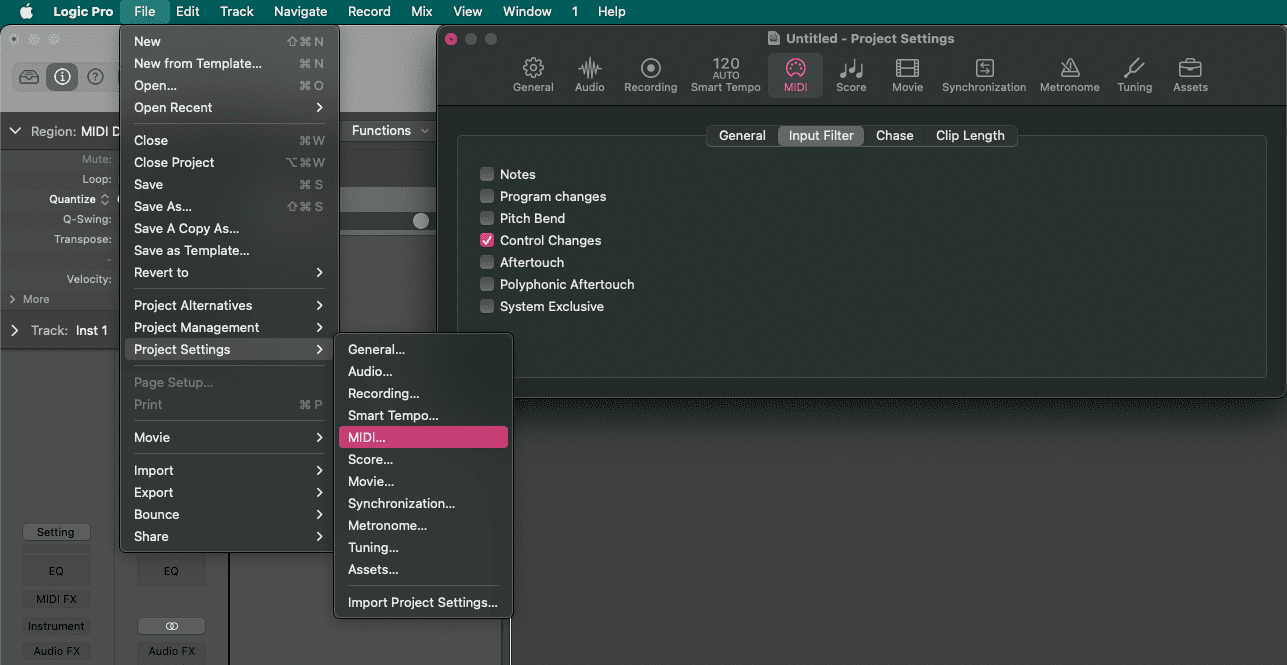The height and width of the screenshot is (665, 1287).
Task: Expand Project Alternatives submenu
Action: [x=229, y=305]
